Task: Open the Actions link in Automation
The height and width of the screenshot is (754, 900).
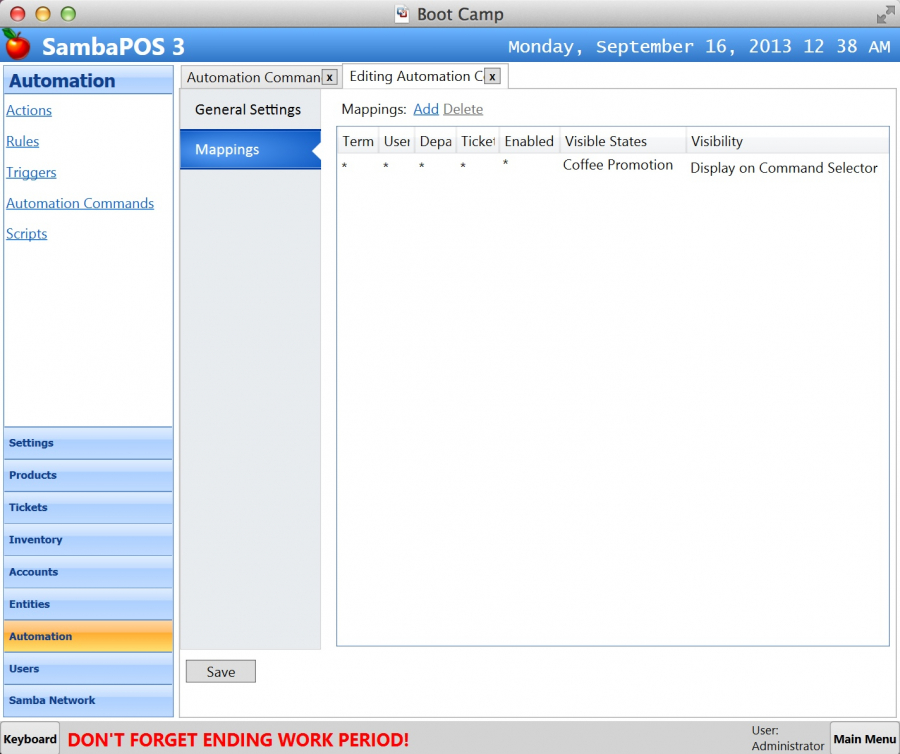Action: point(29,111)
